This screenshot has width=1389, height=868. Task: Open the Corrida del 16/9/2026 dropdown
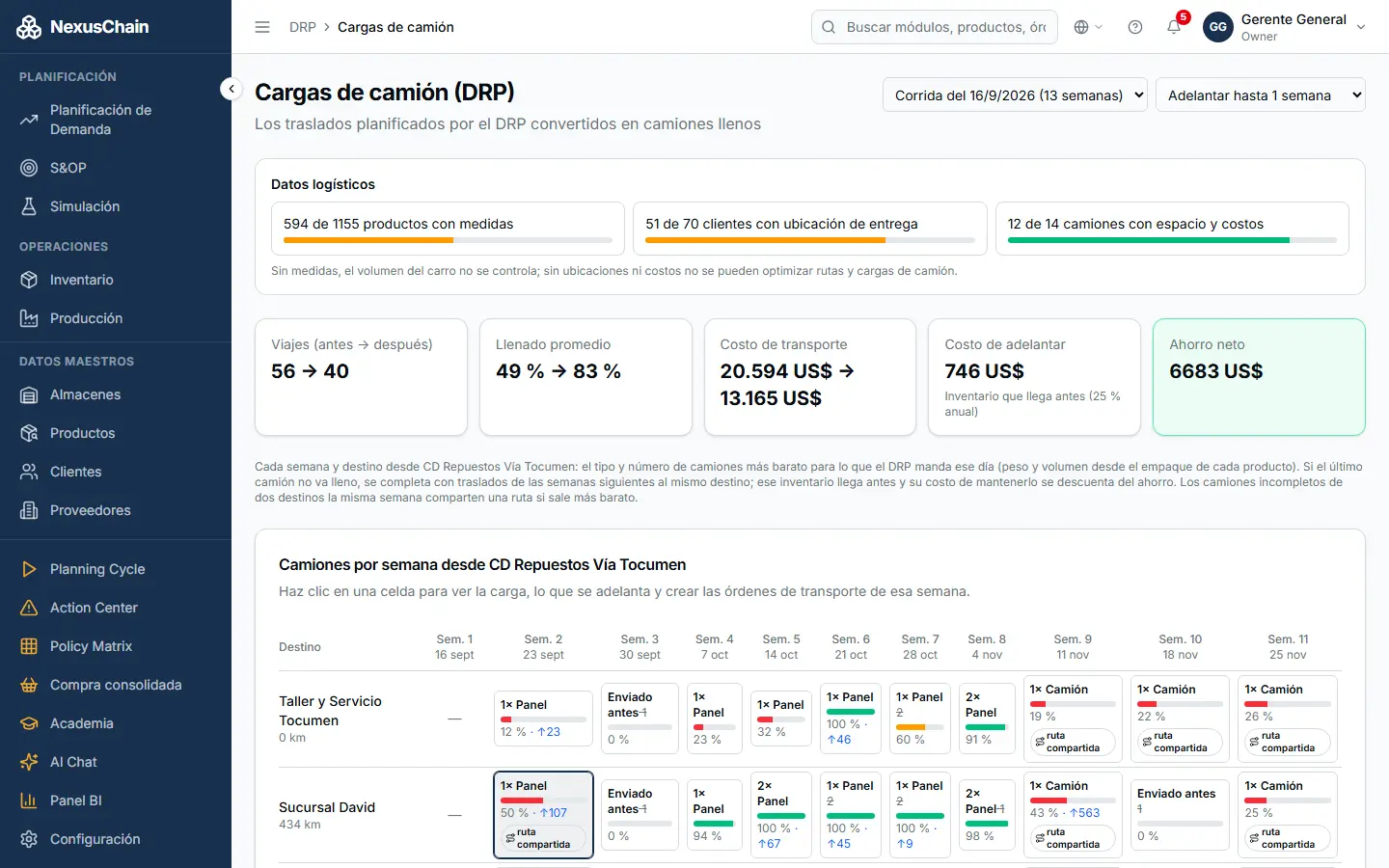(x=1015, y=95)
